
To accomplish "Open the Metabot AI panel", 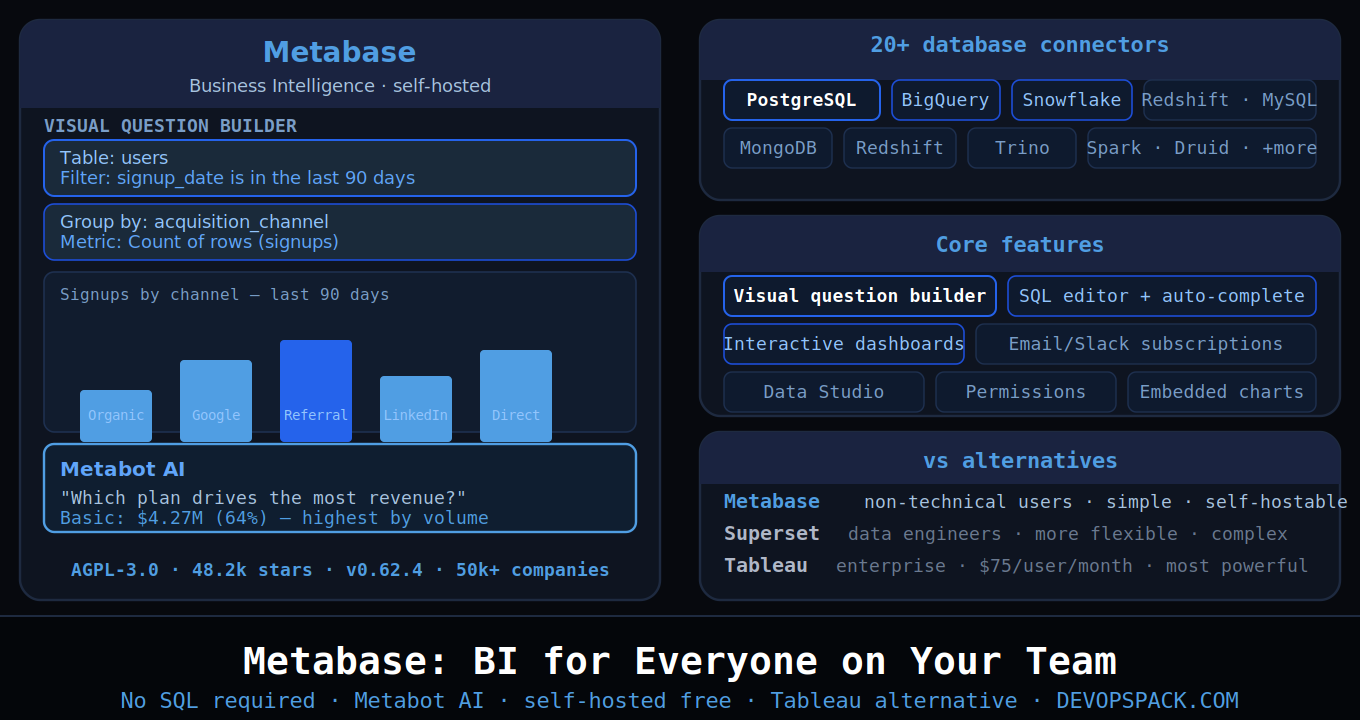I will [x=340, y=488].
